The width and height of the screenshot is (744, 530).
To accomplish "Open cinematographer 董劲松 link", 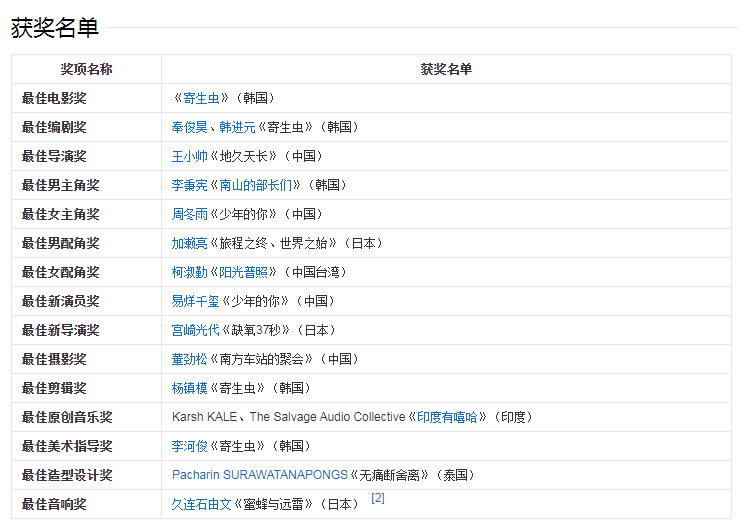I will (x=190, y=359).
